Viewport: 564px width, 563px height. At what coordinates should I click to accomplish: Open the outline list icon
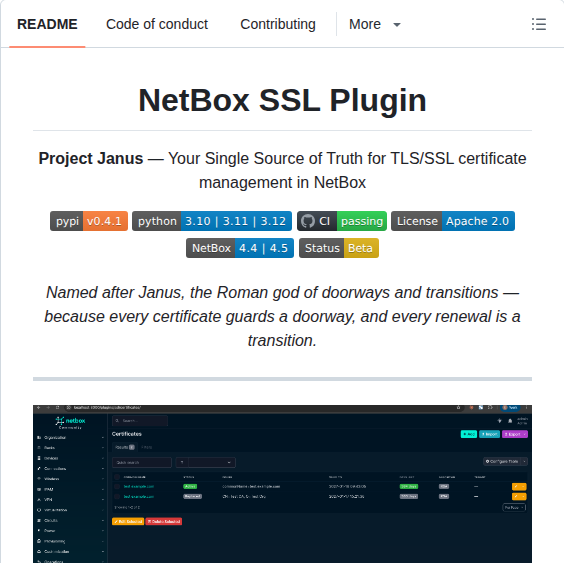click(x=539, y=24)
